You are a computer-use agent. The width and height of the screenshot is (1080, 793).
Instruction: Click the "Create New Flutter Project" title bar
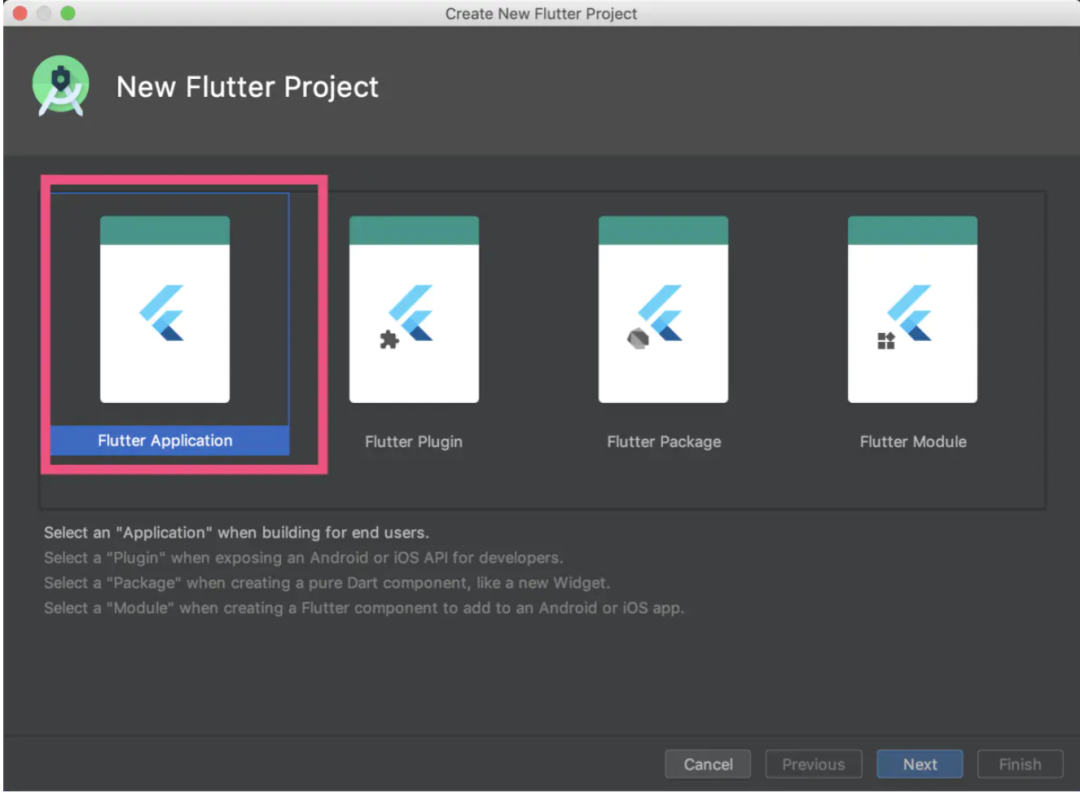pos(541,14)
